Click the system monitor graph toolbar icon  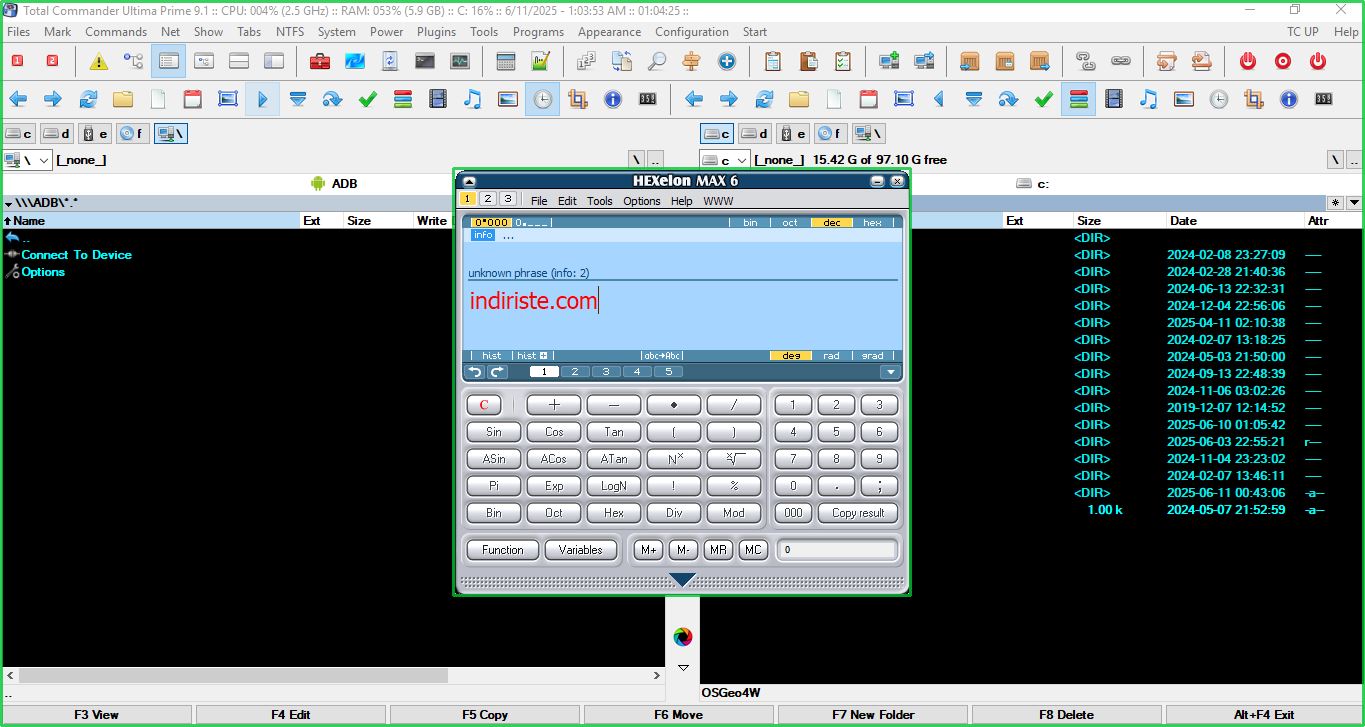coord(460,61)
